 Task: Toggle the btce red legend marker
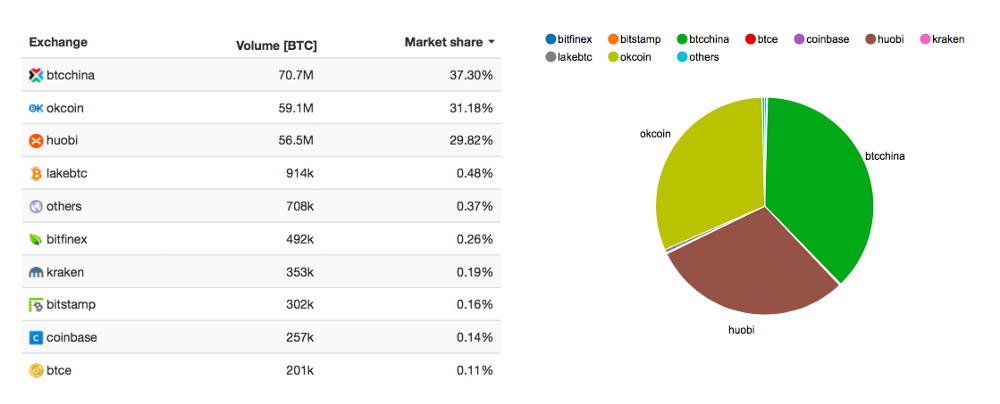(750, 39)
